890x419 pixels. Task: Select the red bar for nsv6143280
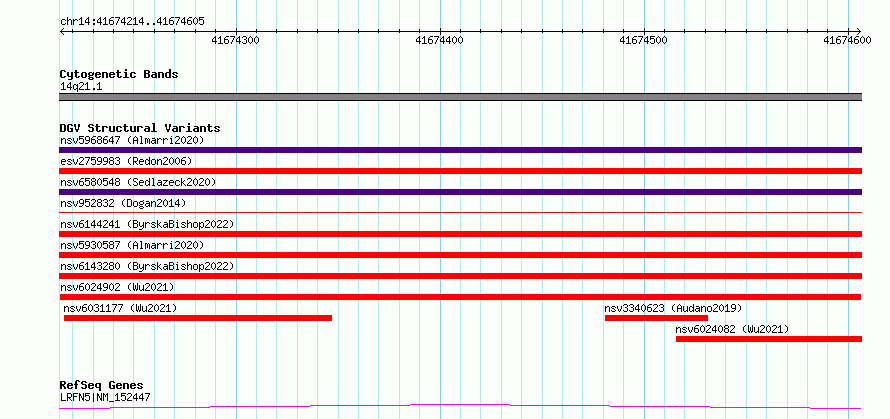tap(460, 276)
